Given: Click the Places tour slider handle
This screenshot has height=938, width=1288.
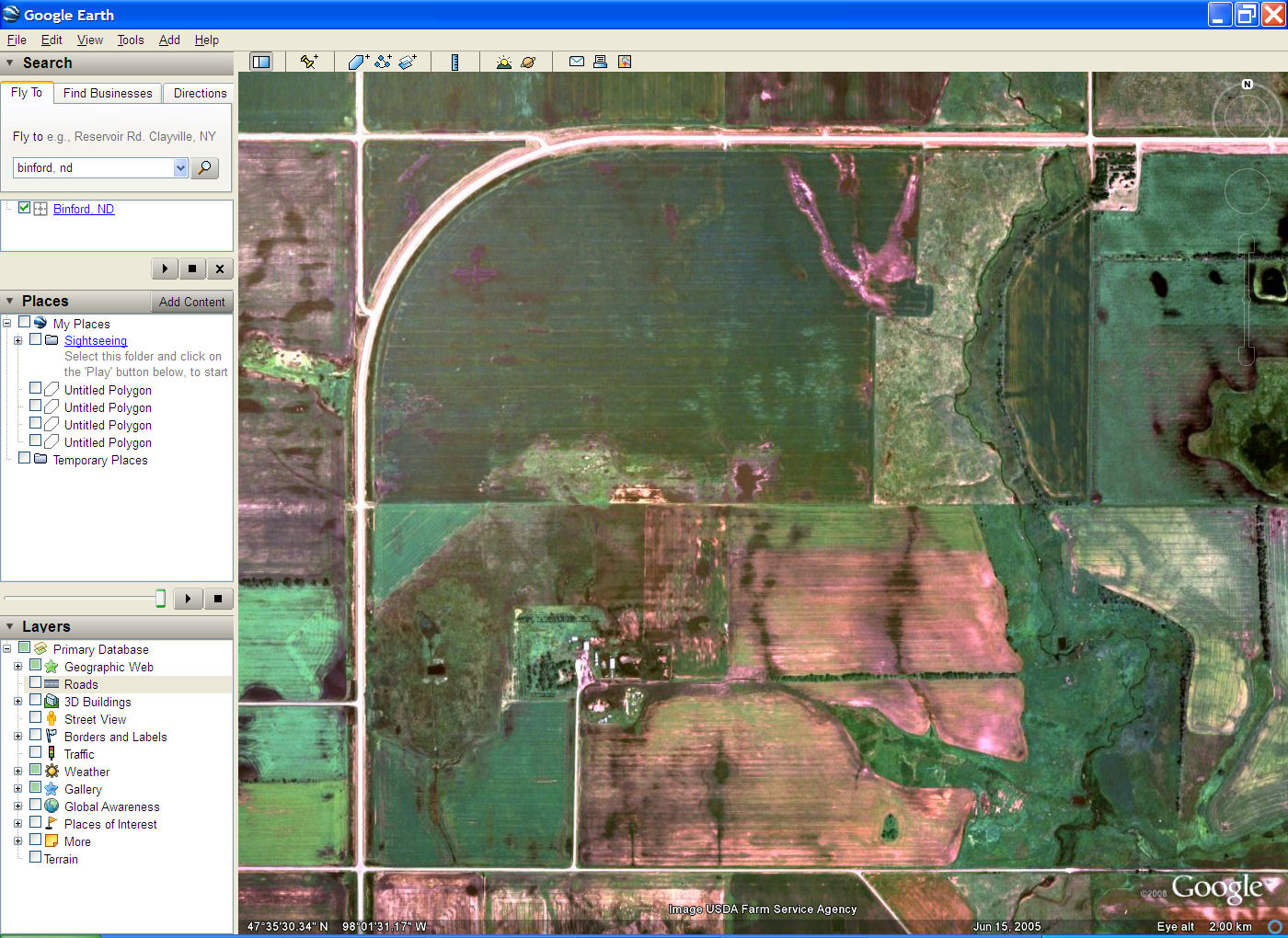Looking at the screenshot, I should click(x=160, y=599).
